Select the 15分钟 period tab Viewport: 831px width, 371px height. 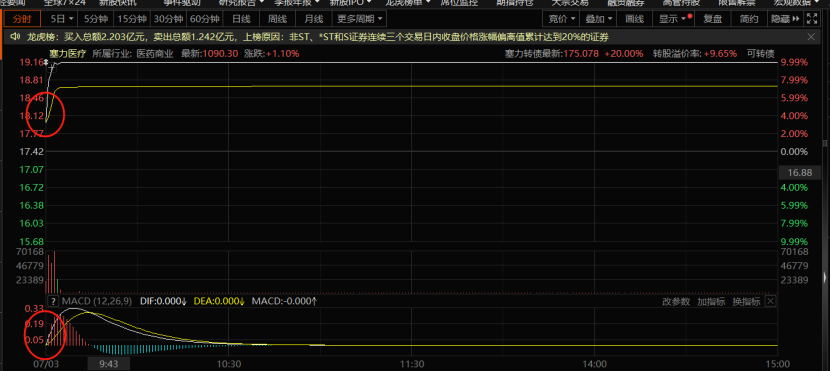click(x=132, y=20)
